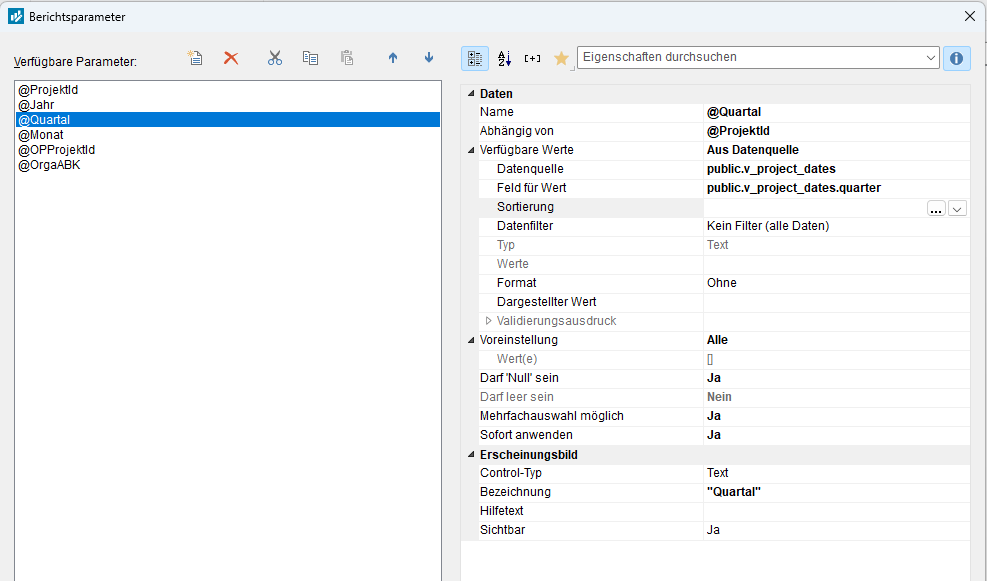Click the new parameter icon
This screenshot has width=987, height=581.
pos(196,58)
